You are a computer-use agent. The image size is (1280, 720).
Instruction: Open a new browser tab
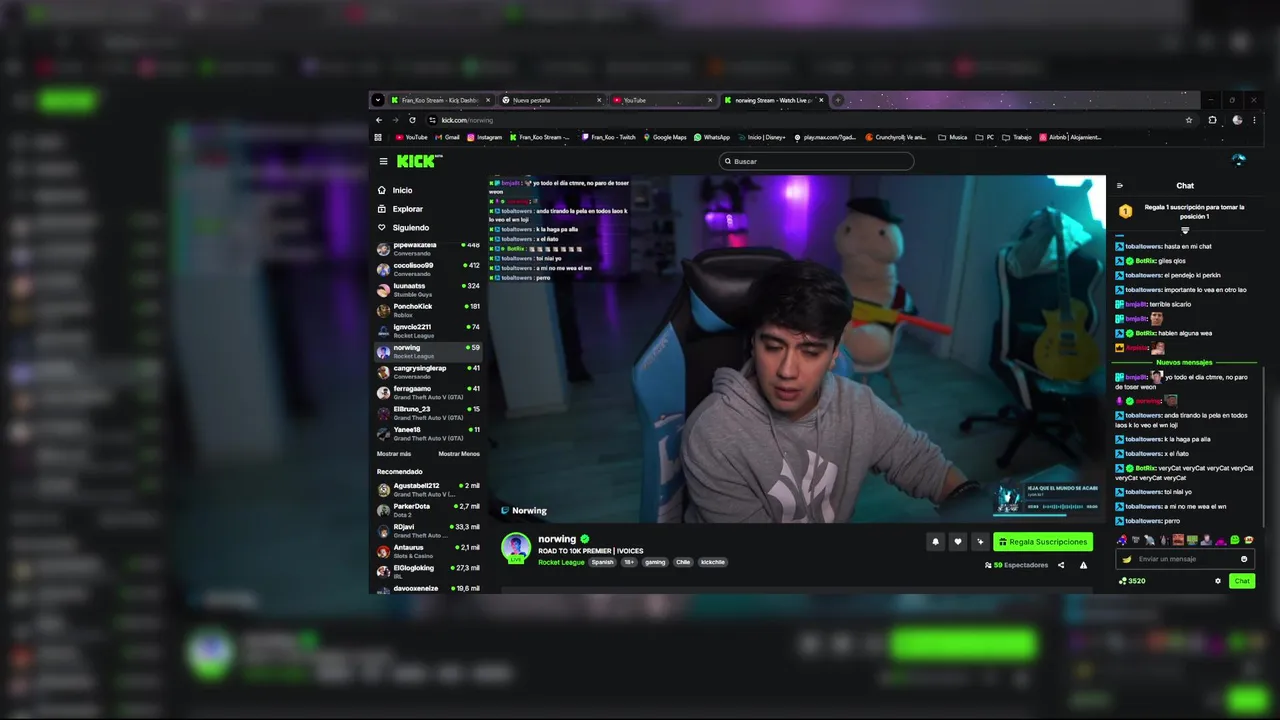pyautogui.click(x=838, y=100)
